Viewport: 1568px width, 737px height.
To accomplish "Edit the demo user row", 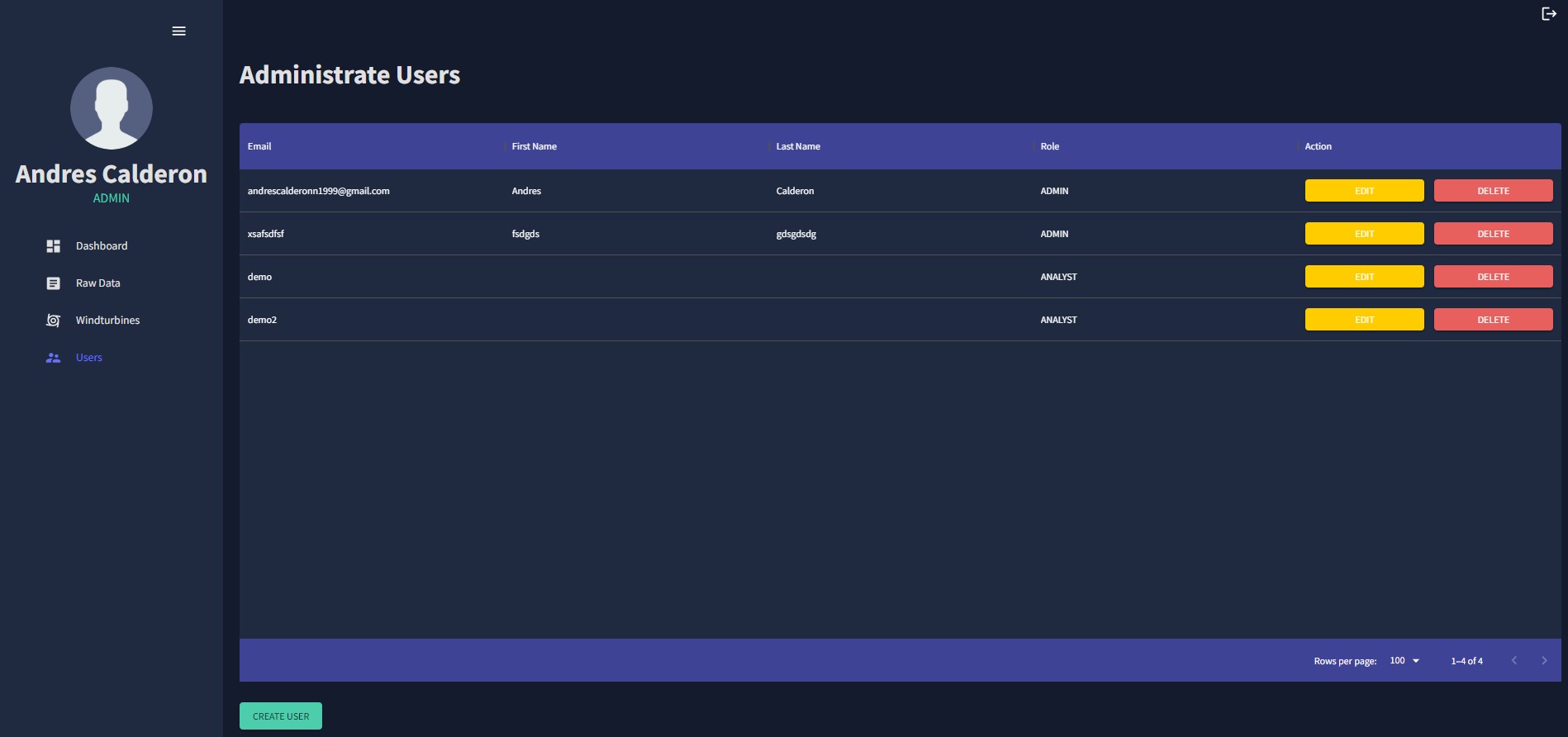I will pos(1364,277).
